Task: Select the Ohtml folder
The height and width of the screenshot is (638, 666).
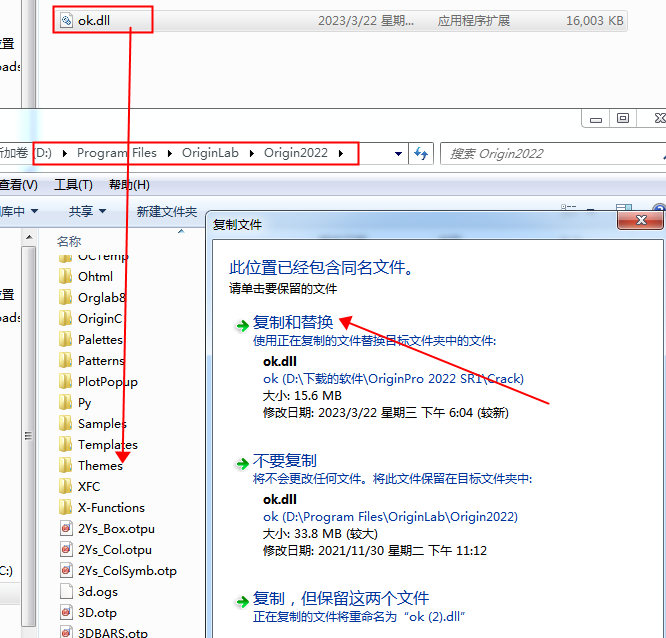Action: pos(95,277)
